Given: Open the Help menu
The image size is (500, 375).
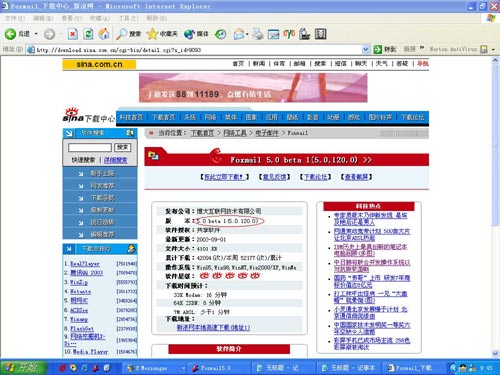Looking at the screenshot, I should tap(157, 18).
